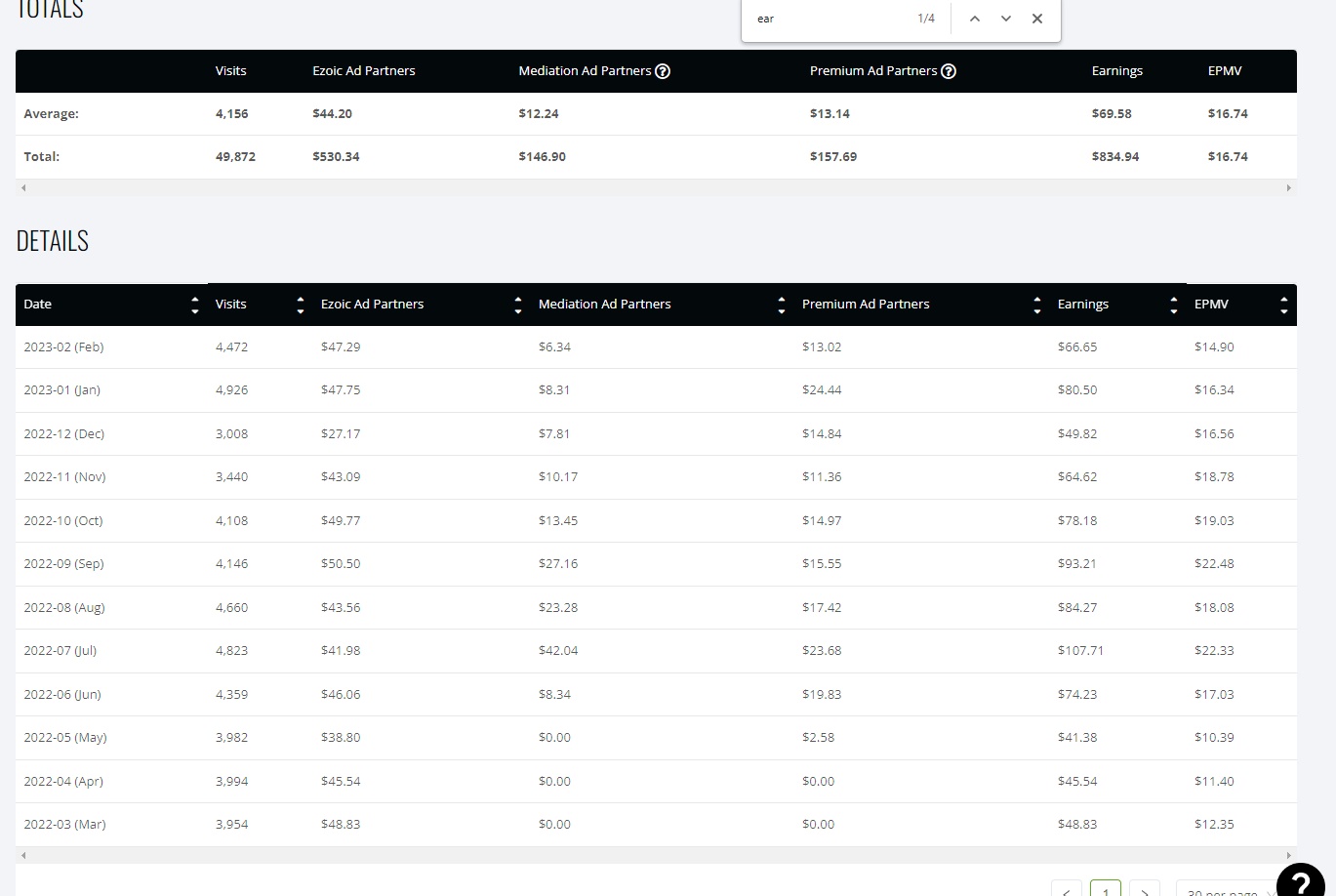1336x896 pixels.
Task: Sort details table by Earnings
Action: pos(1174,305)
